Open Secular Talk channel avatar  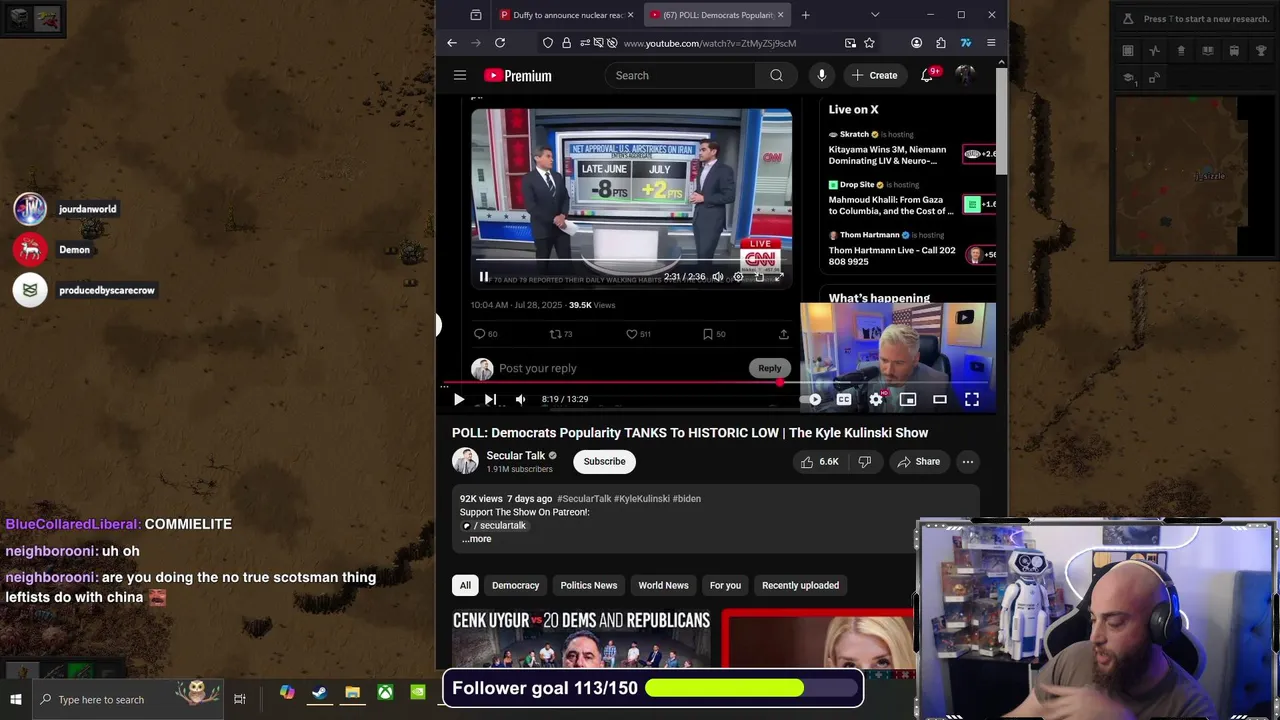click(466, 461)
